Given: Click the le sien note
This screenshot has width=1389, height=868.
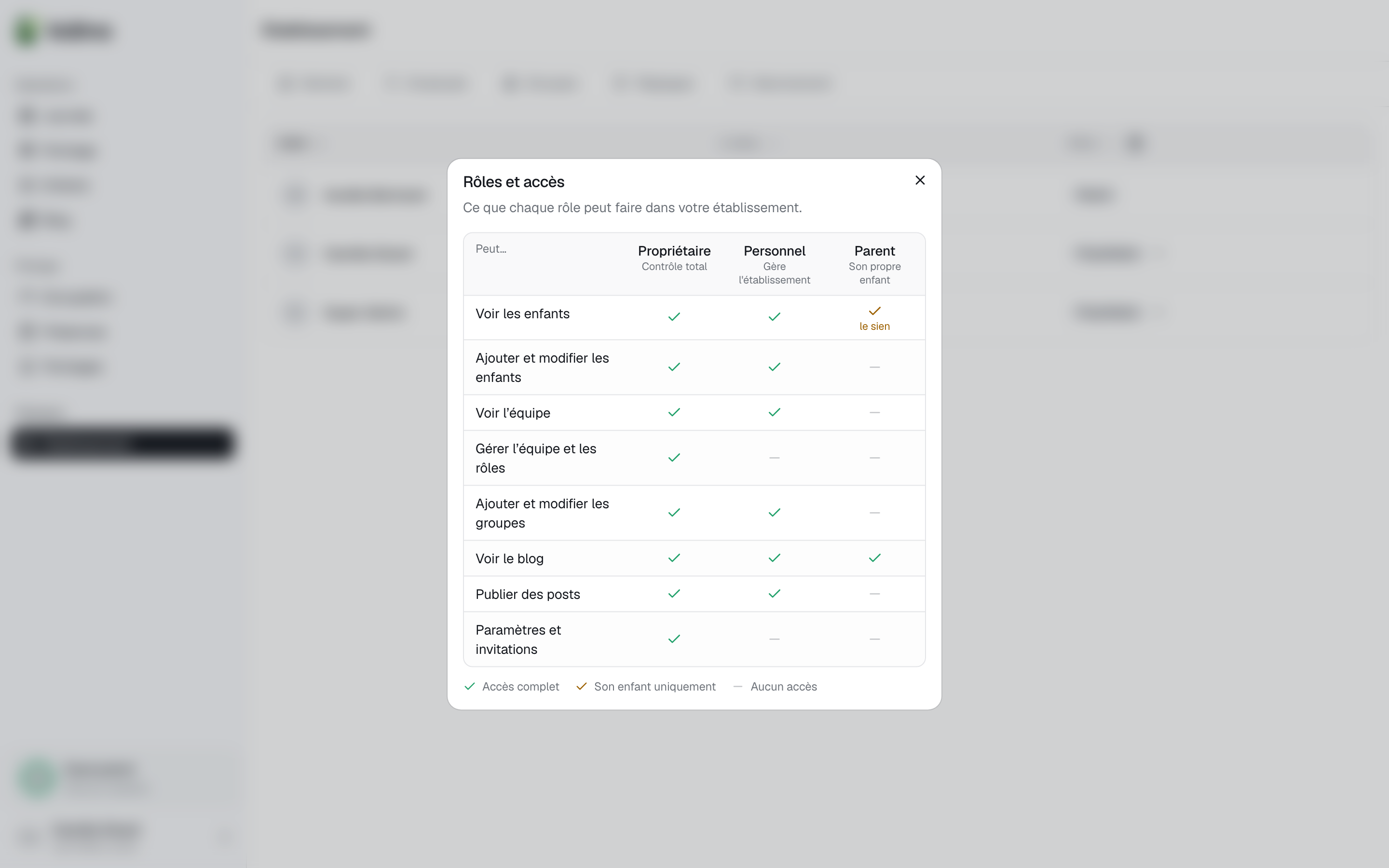Looking at the screenshot, I should coord(874,326).
